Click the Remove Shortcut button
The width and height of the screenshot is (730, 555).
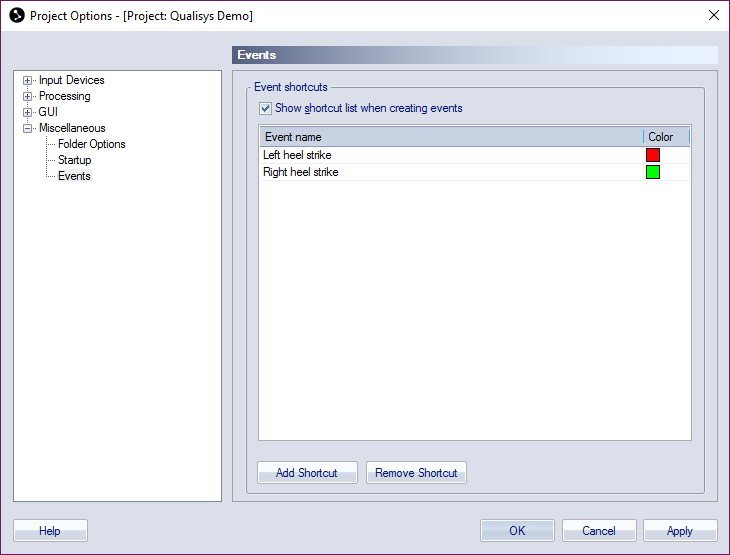[416, 473]
